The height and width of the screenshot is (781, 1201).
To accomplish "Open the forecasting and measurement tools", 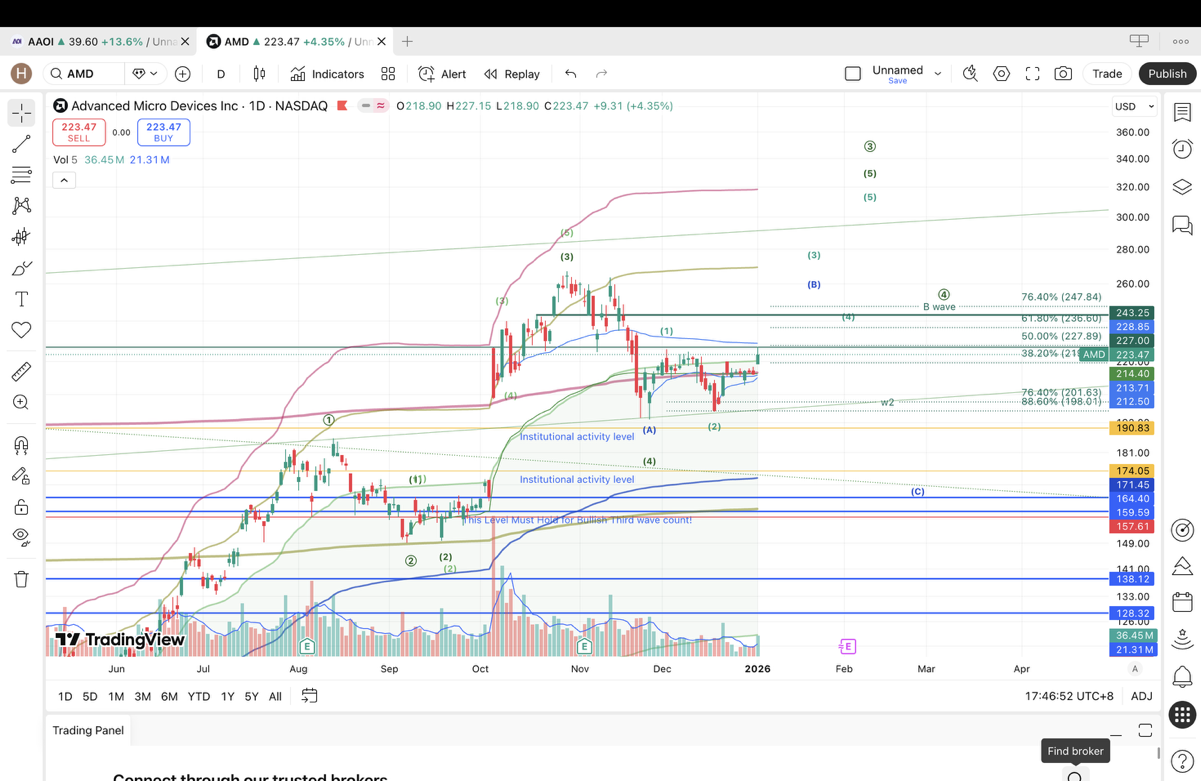I will 21,237.
